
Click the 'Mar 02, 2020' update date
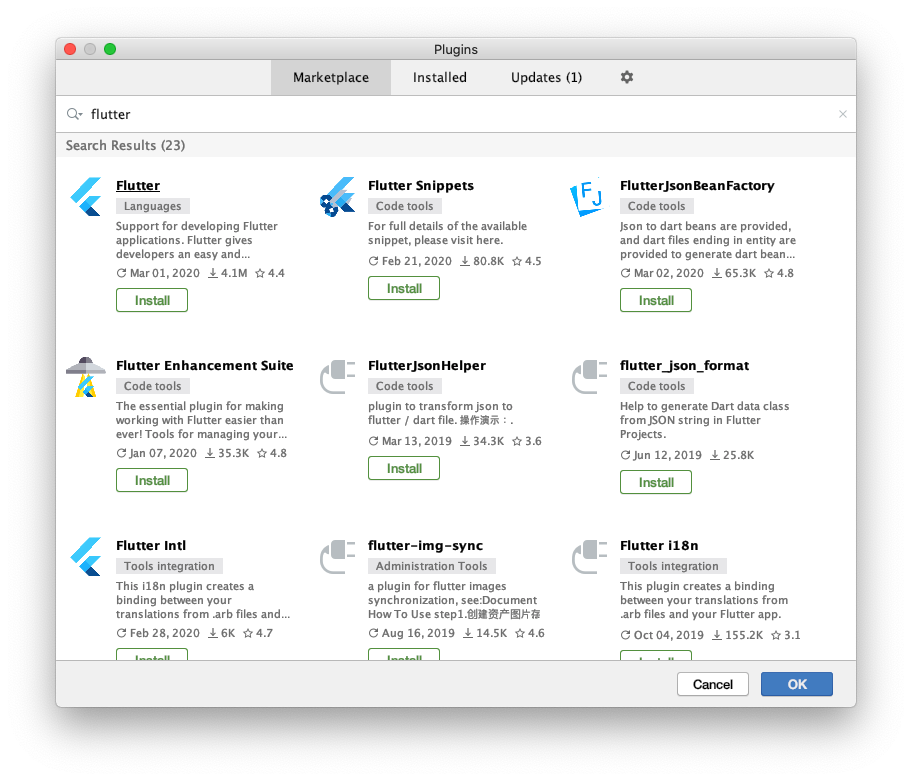point(662,273)
